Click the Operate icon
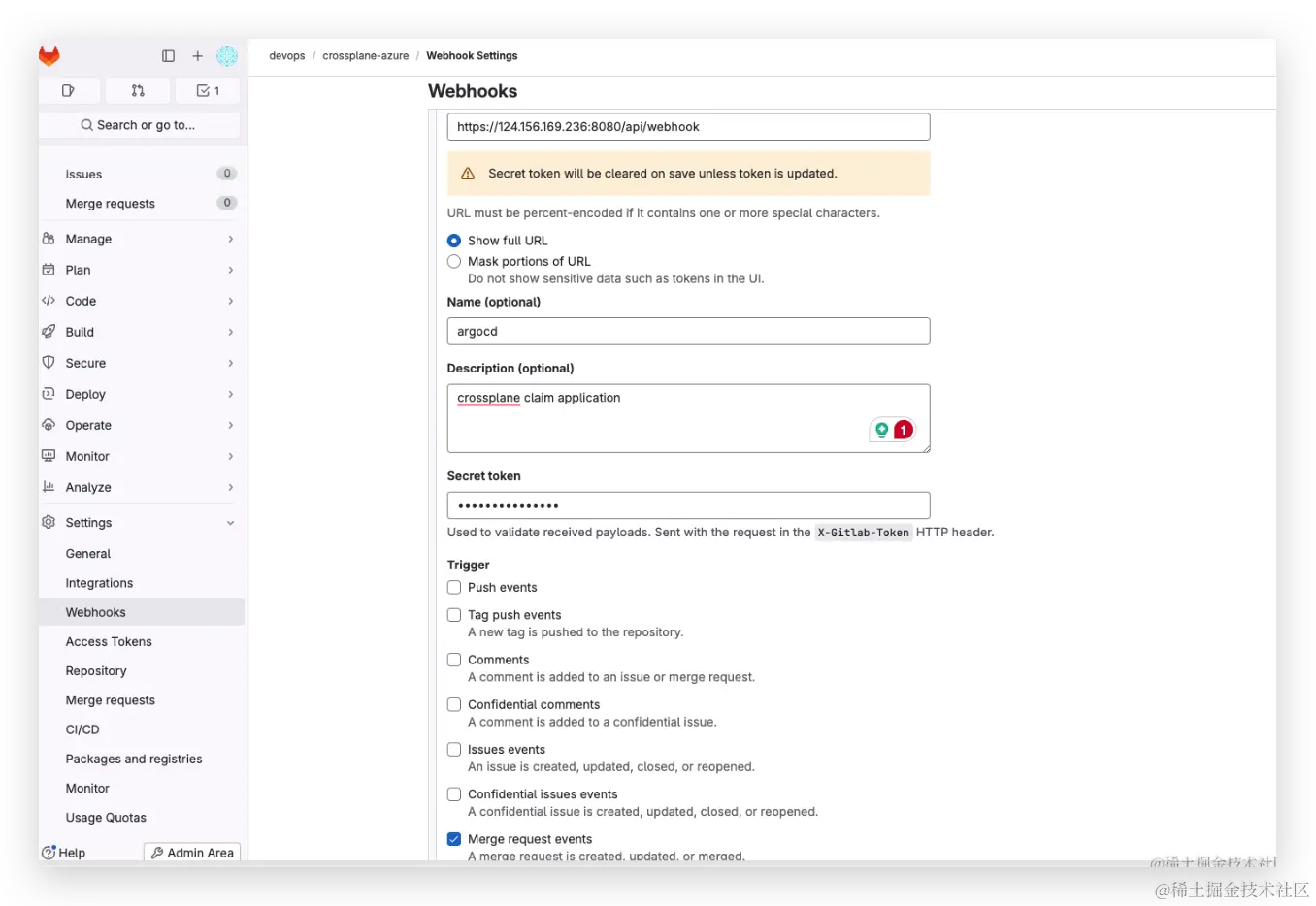Screen dimensions: 1316x906 49,425
